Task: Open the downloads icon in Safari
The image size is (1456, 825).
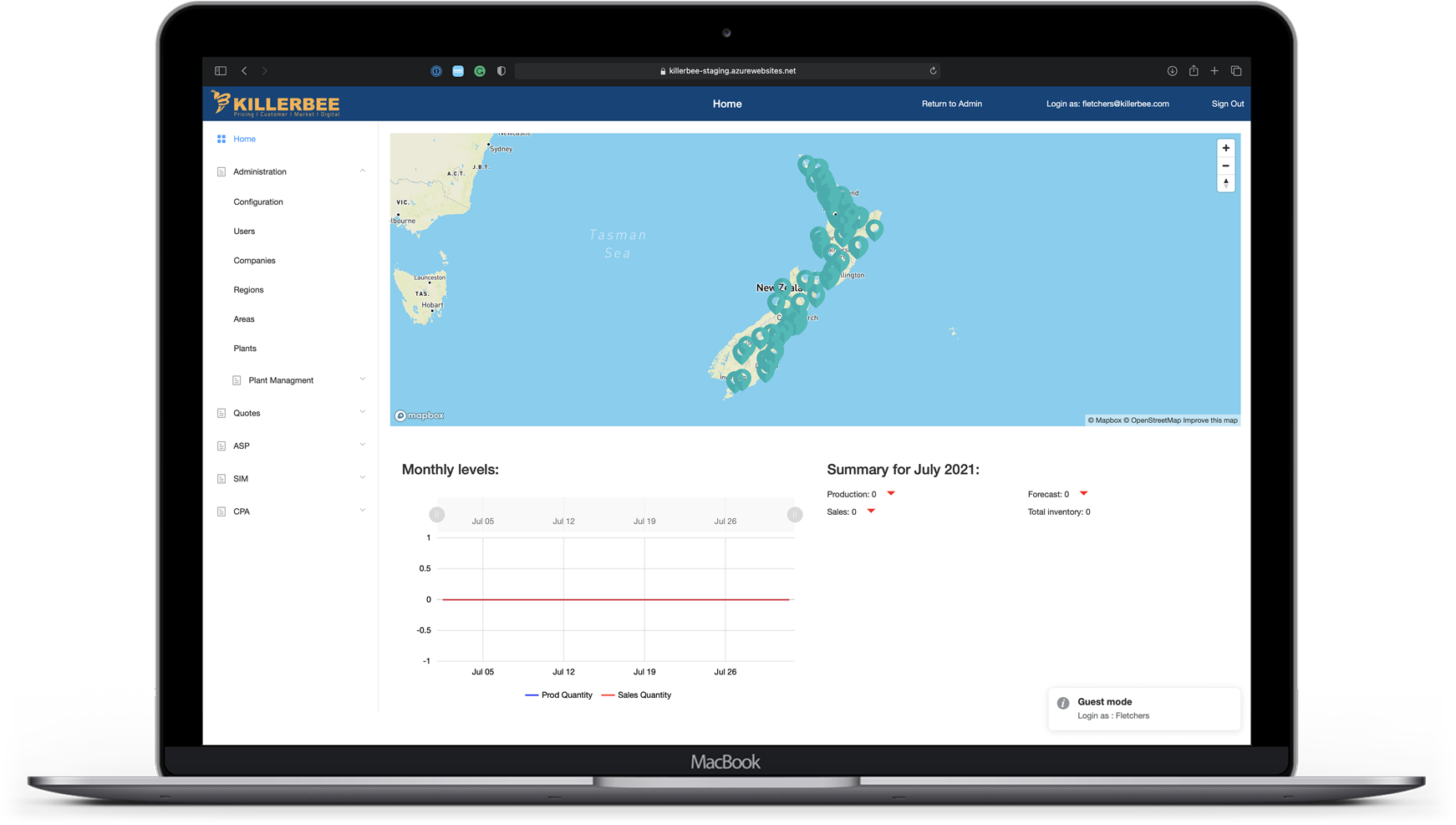Action: (1172, 71)
